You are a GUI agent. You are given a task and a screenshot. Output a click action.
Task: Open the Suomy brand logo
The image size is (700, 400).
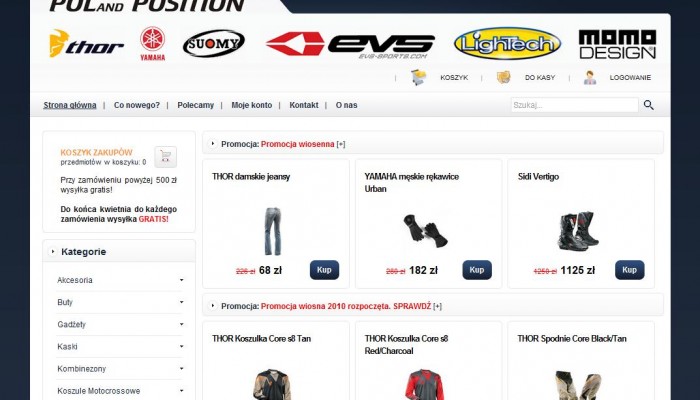click(x=214, y=43)
